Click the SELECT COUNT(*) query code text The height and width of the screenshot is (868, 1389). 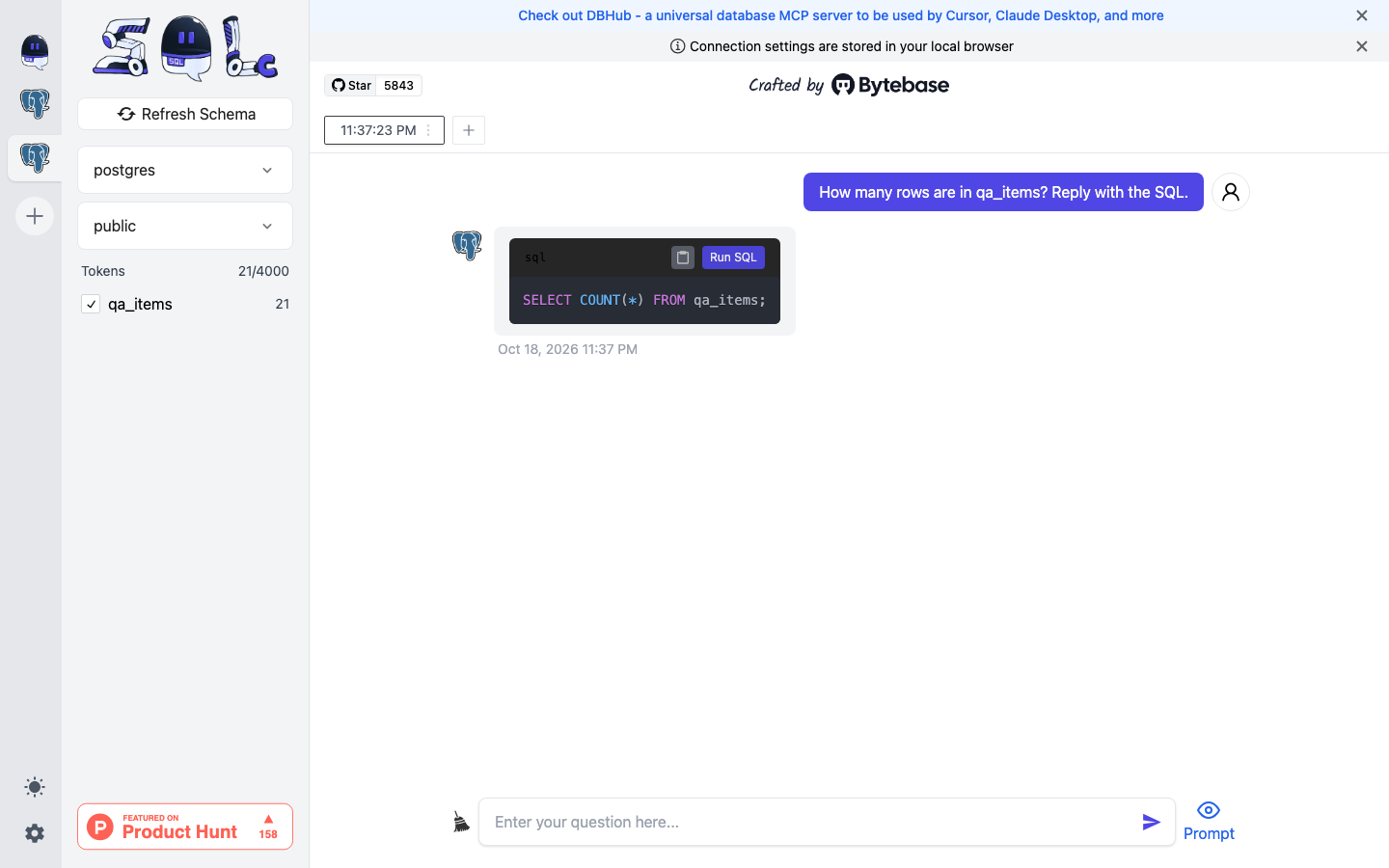click(x=644, y=300)
